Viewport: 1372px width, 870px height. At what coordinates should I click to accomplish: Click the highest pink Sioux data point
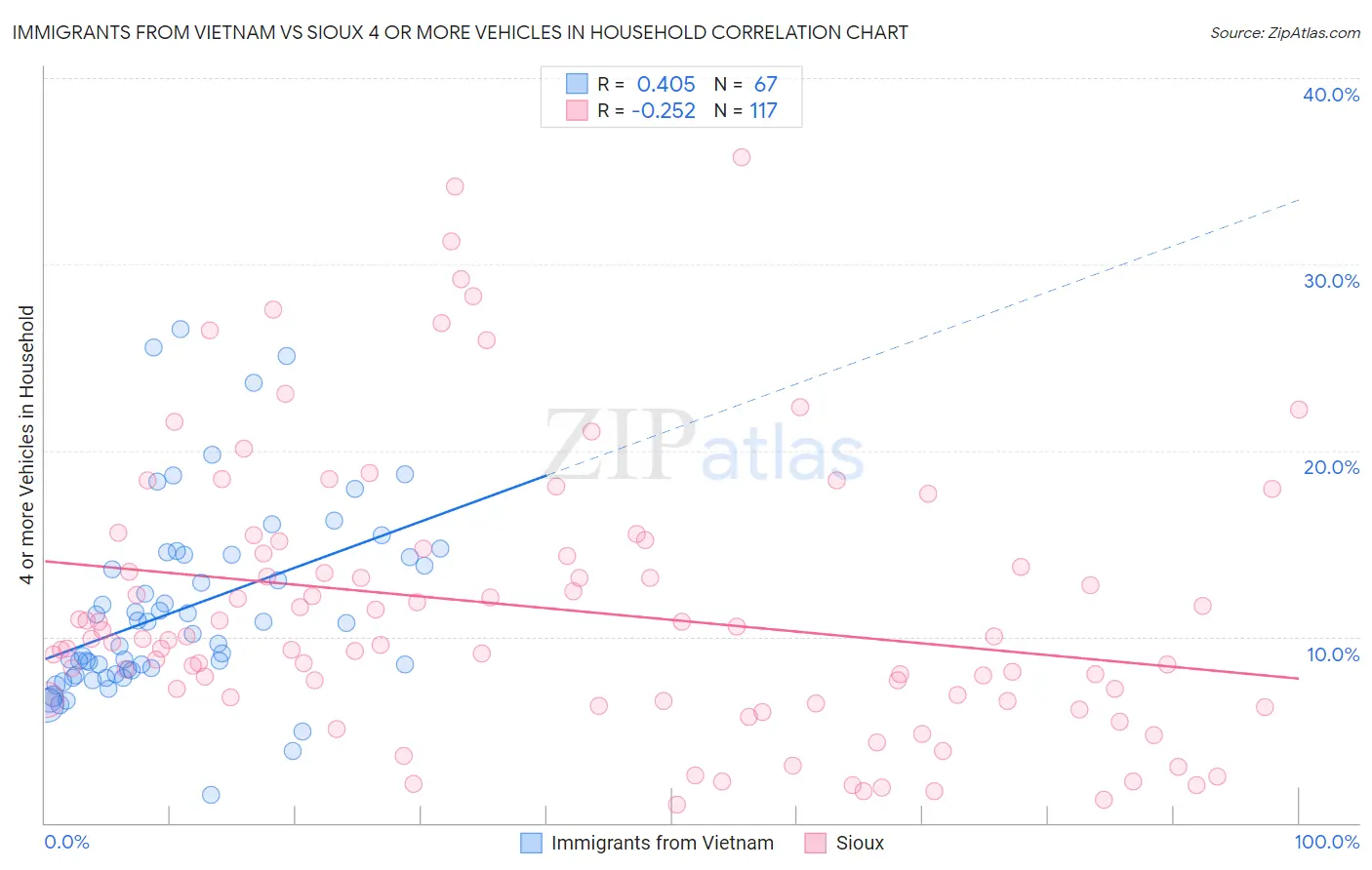pos(742,157)
